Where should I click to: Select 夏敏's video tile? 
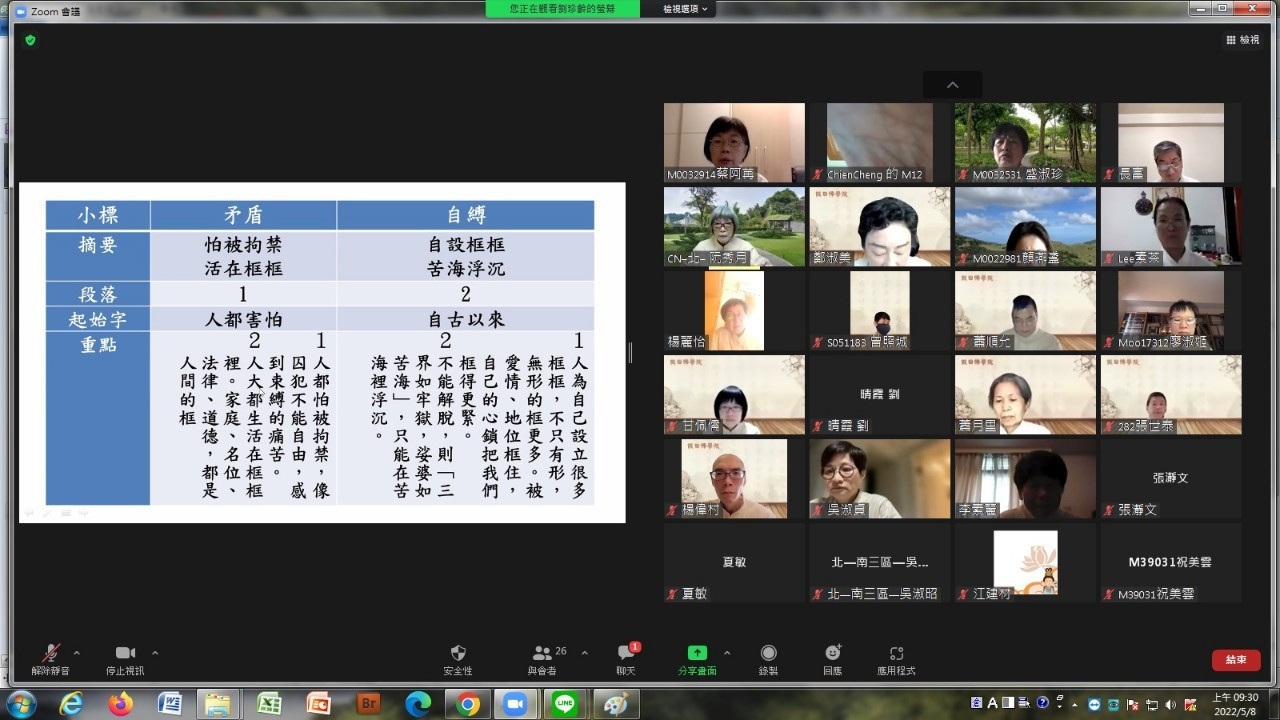click(733, 561)
